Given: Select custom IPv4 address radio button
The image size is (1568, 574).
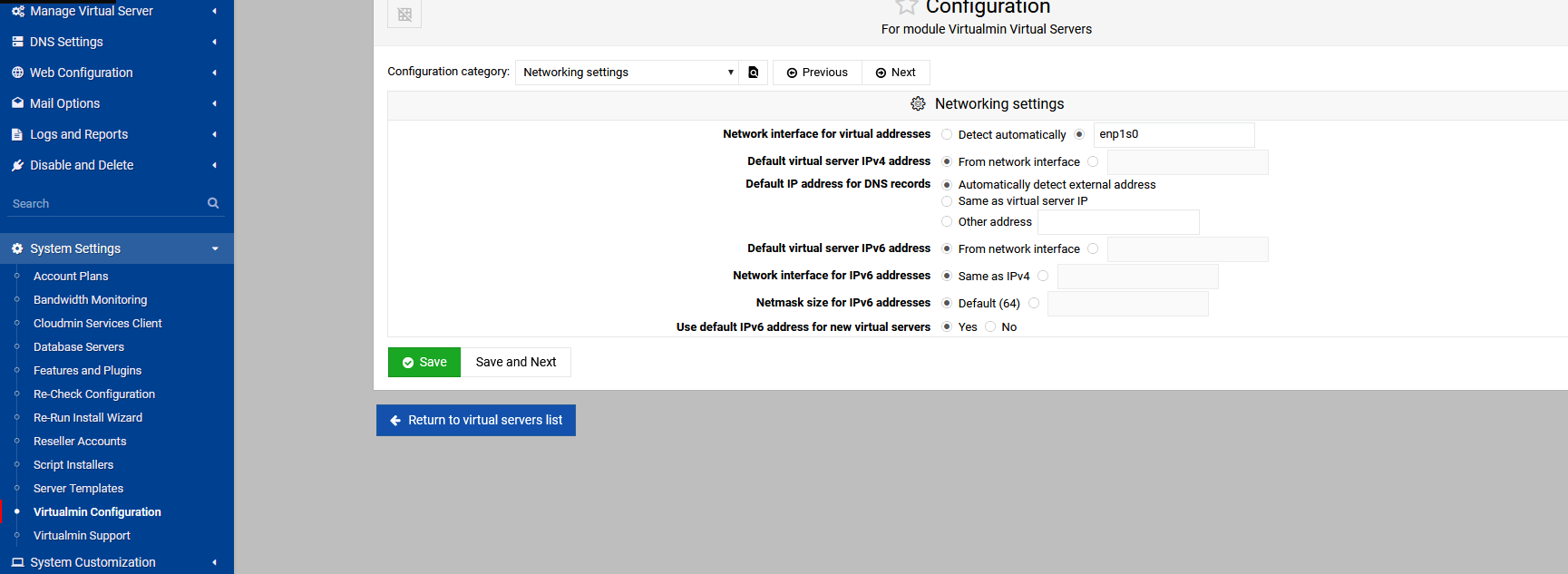Looking at the screenshot, I should pos(1093,161).
